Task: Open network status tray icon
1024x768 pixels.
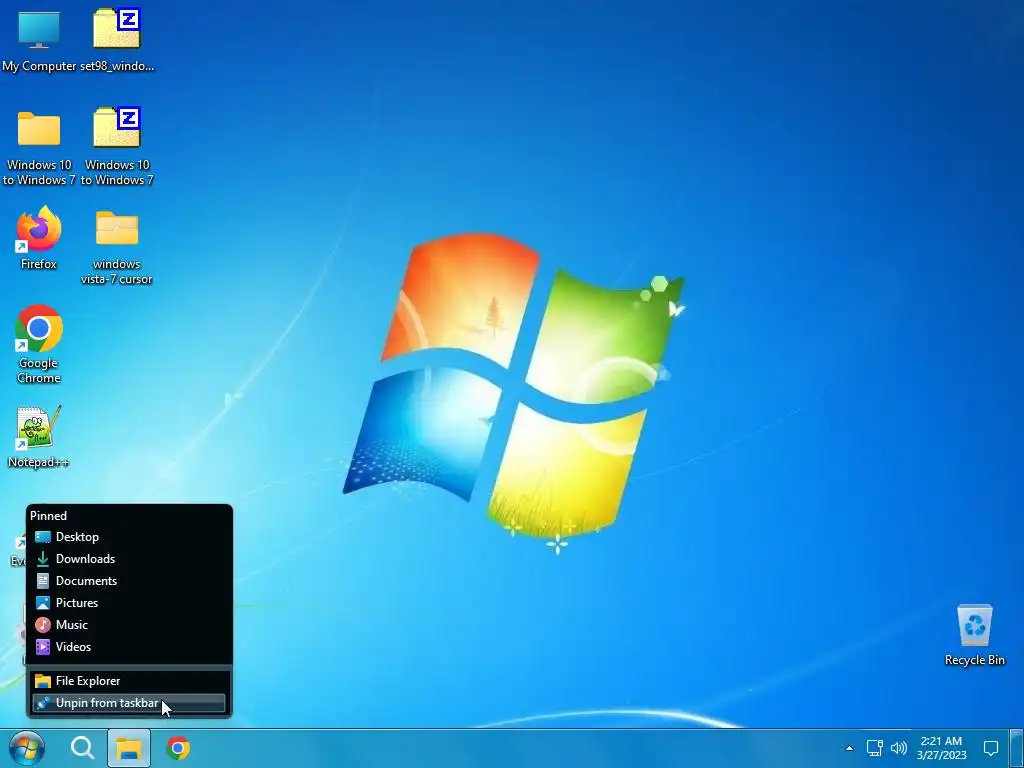Action: coord(874,748)
